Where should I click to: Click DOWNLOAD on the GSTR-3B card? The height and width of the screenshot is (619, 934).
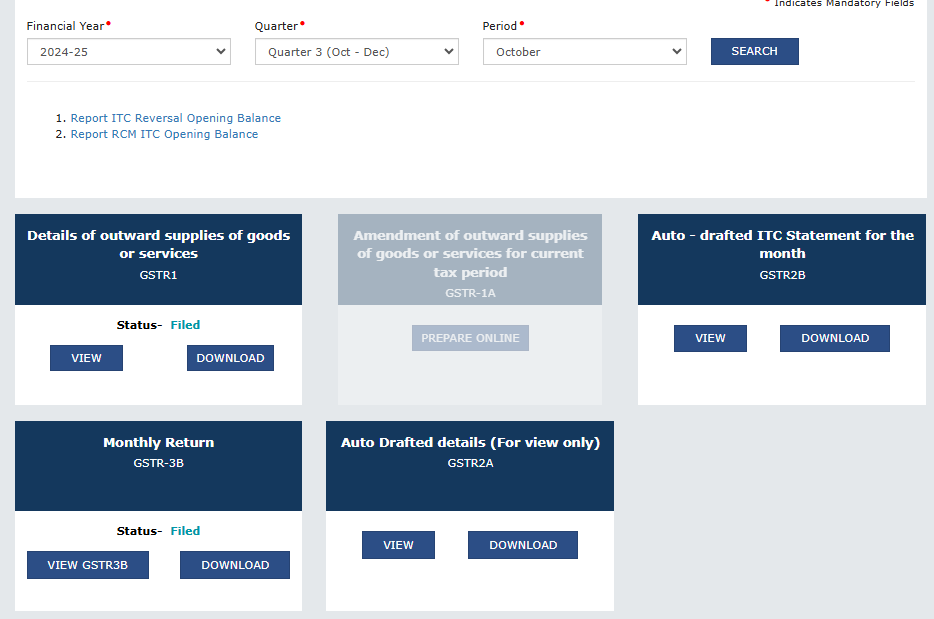(235, 565)
